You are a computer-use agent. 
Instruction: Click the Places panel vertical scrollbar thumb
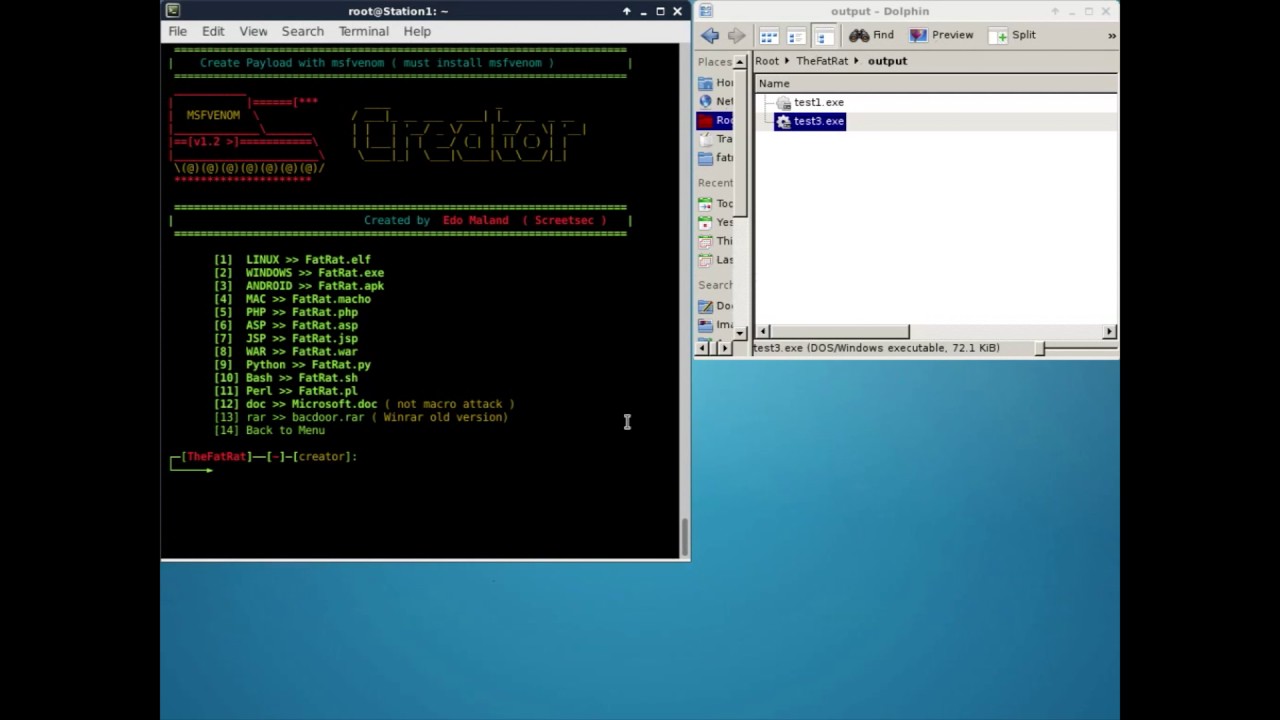740,143
